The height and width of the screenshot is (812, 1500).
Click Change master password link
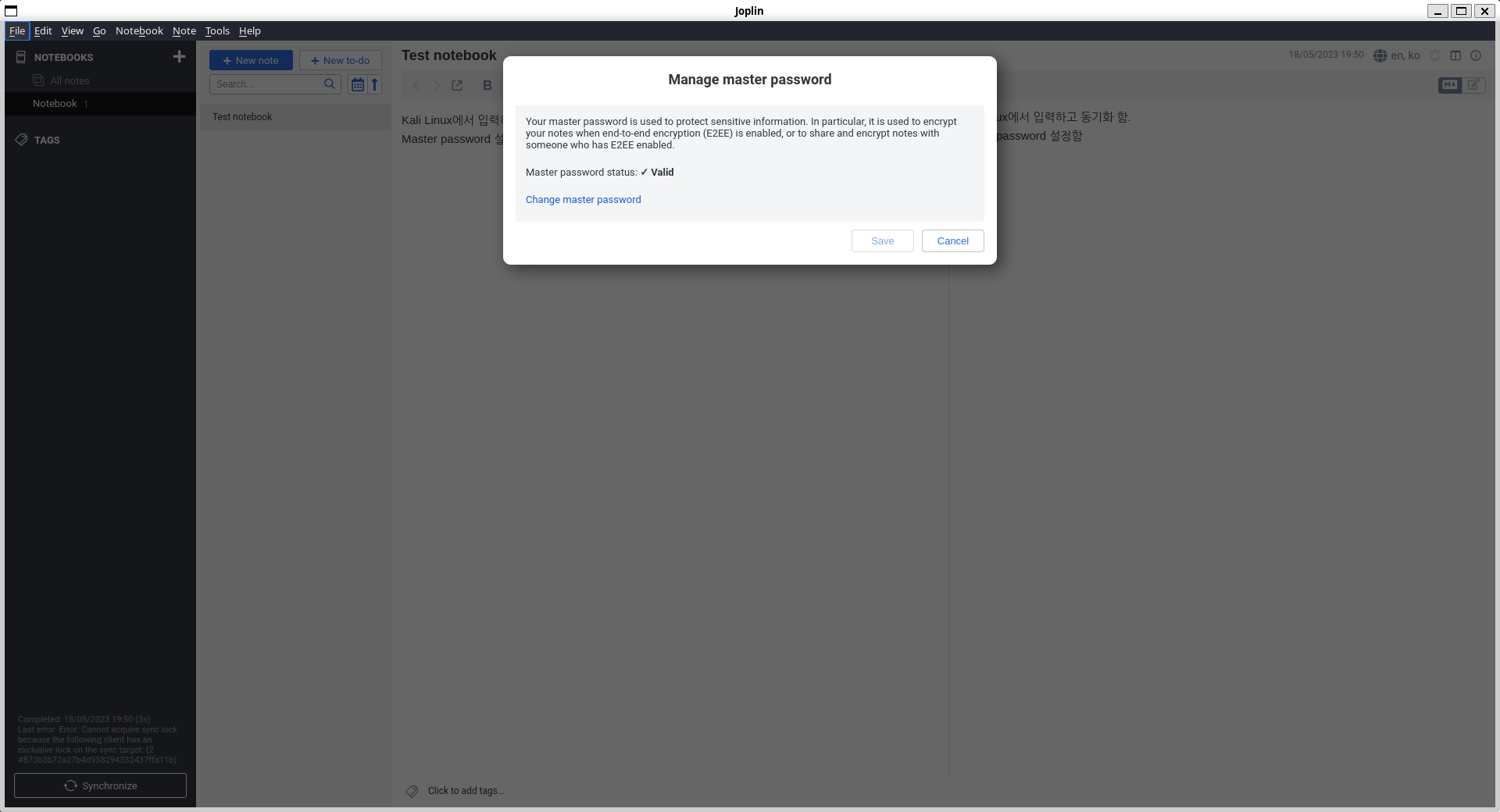tap(583, 200)
